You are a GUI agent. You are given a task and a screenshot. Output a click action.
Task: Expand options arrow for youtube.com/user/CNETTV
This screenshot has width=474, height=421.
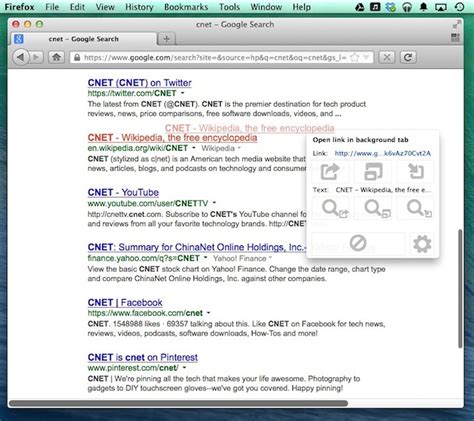(x=214, y=203)
